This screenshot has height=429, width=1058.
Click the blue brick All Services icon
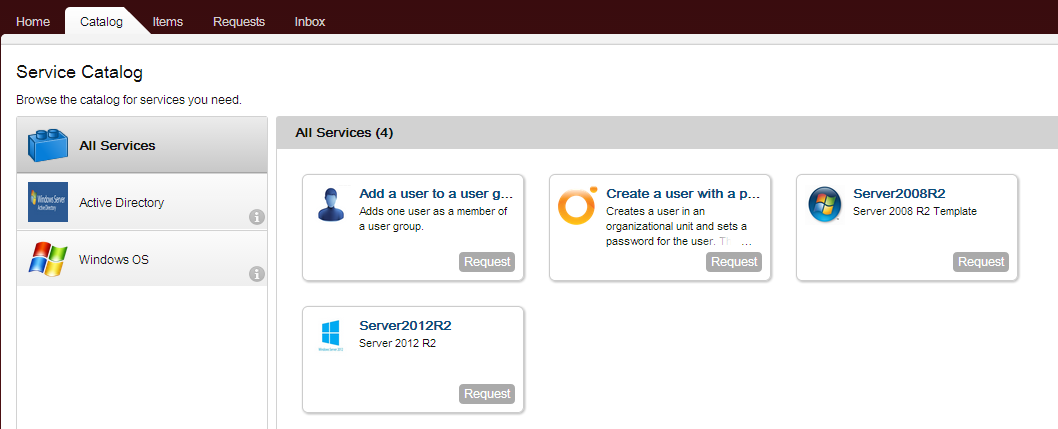coord(48,146)
